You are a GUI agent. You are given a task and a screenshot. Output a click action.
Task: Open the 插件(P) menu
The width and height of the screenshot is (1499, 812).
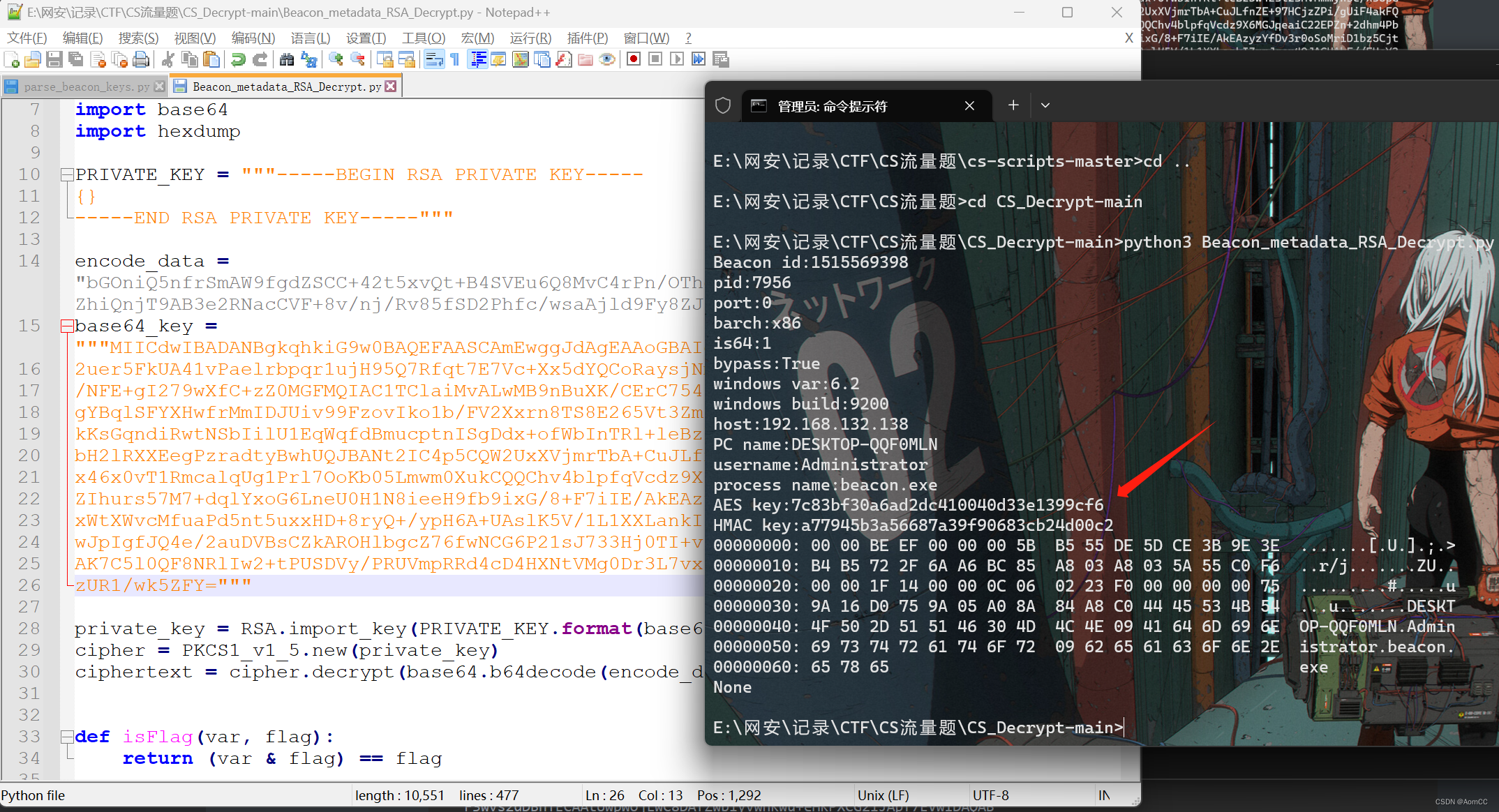587,38
